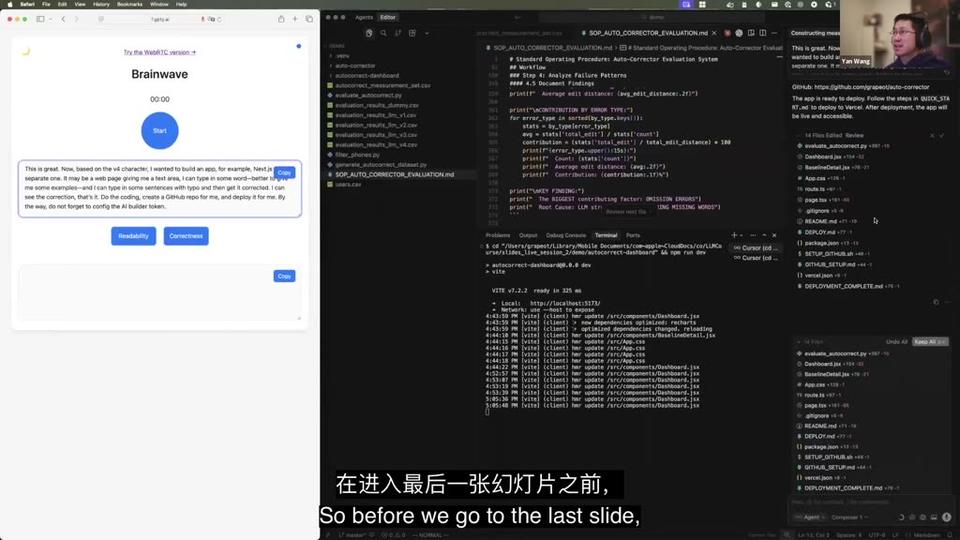Image resolution: width=960 pixels, height=540 pixels.
Task: Open the Apple menu
Action: coord(9,4)
